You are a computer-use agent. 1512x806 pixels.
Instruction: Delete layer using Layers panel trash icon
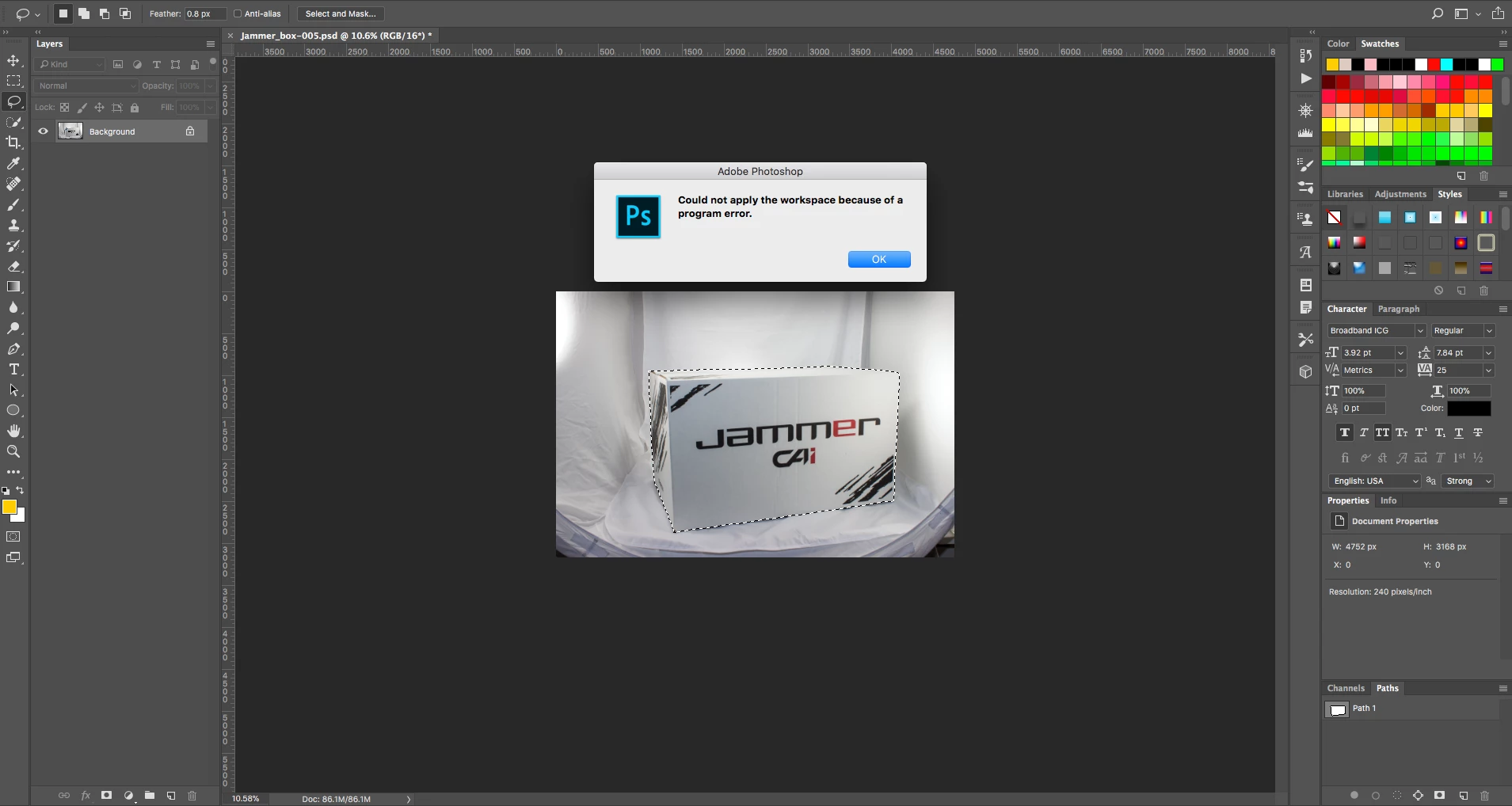pyautogui.click(x=192, y=796)
